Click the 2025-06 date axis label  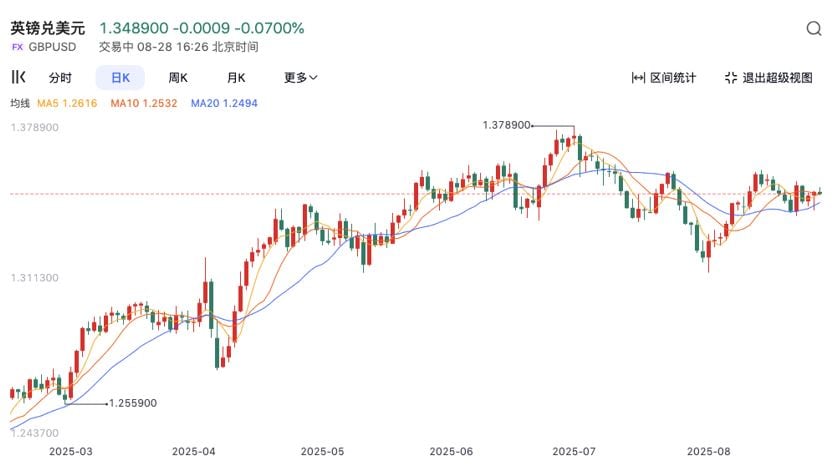point(450,452)
